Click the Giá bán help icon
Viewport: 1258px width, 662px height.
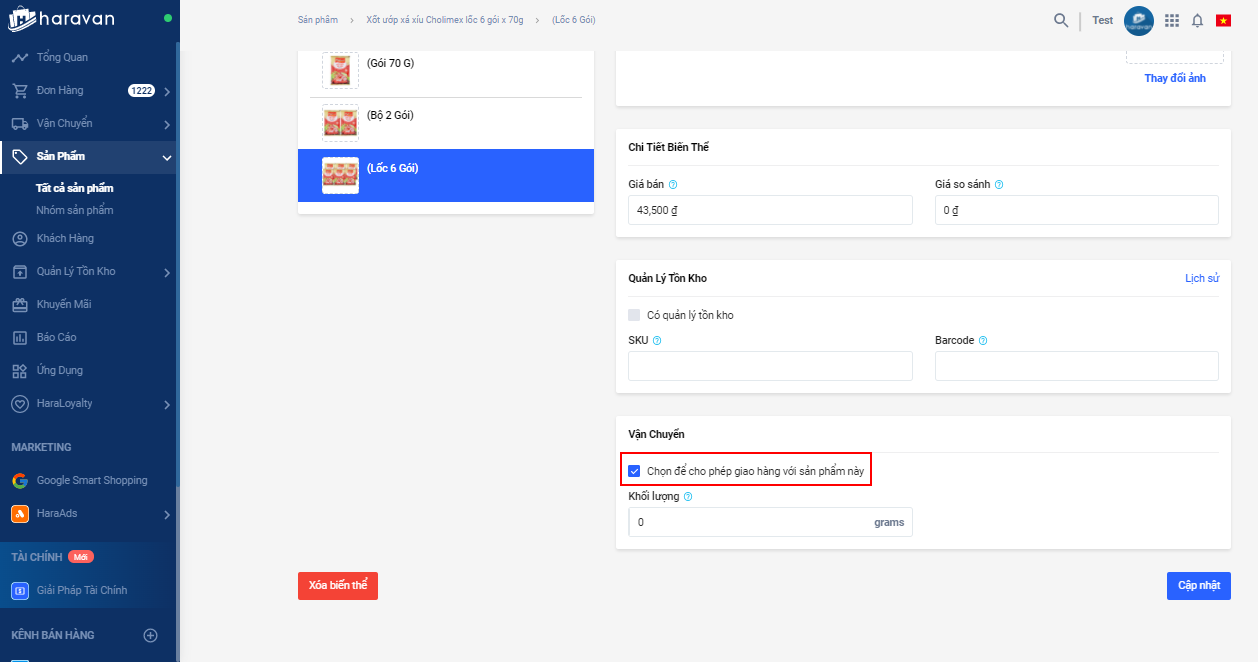tap(673, 185)
